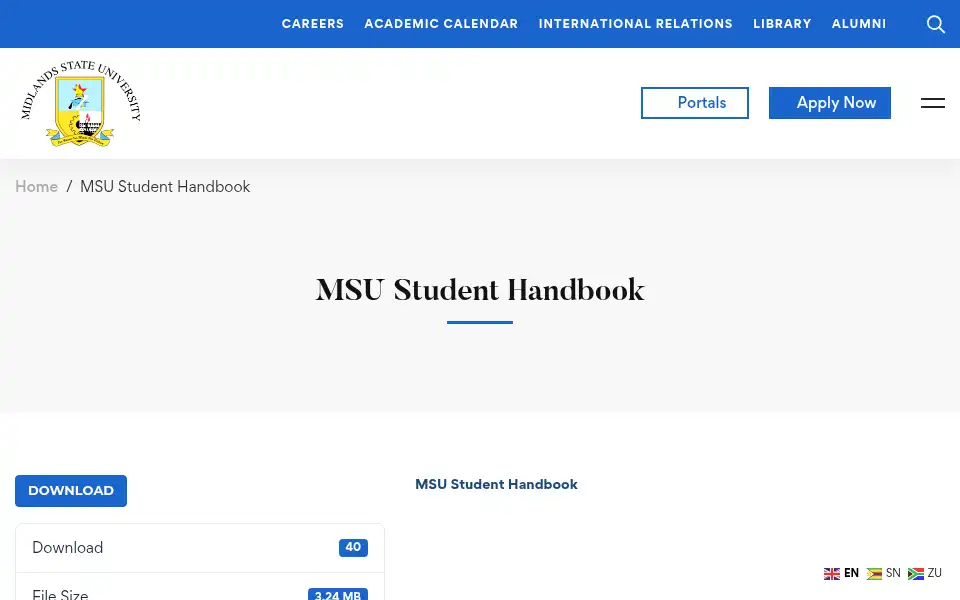Image resolution: width=960 pixels, height=600 pixels.
Task: Select the Zimbabwe flag for Shona
Action: 874,574
